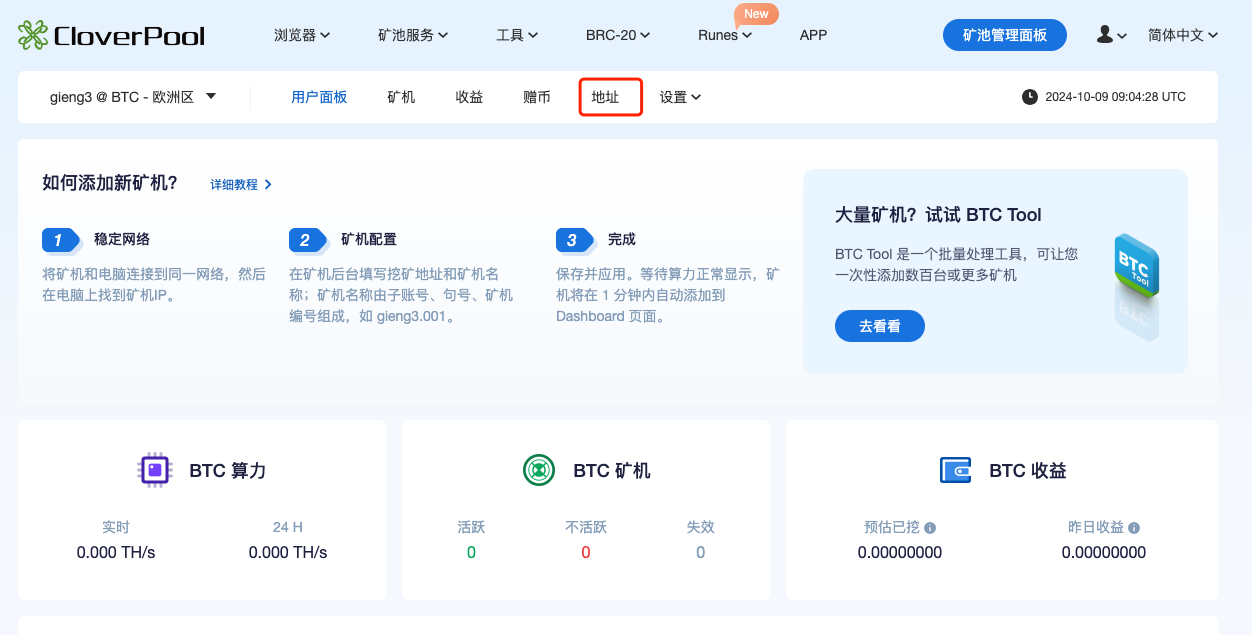This screenshot has width=1252, height=635.
Task: Click the clock icon beside the UTC time
Action: pyautogui.click(x=1030, y=97)
